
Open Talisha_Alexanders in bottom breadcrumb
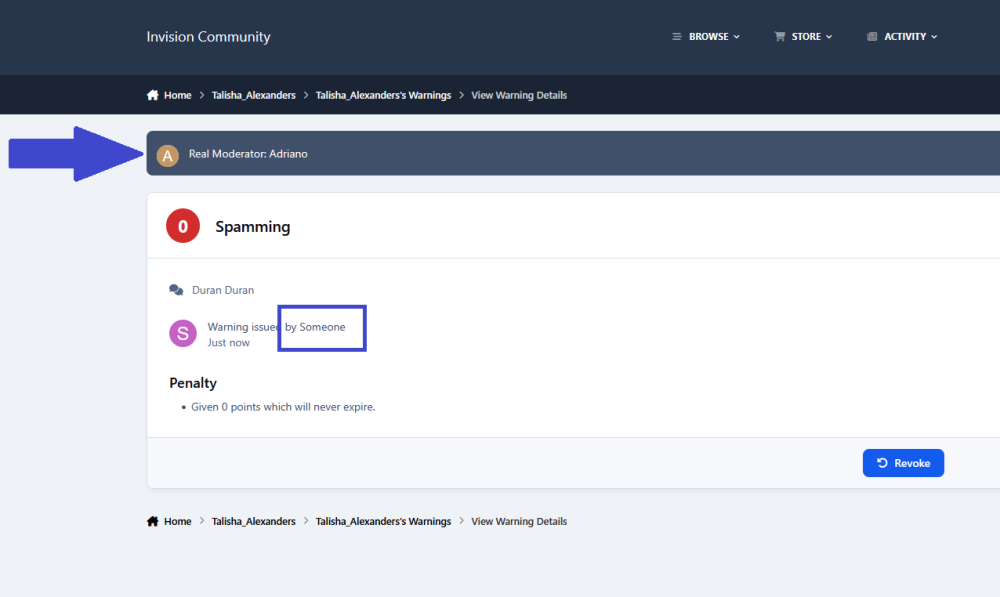click(253, 521)
